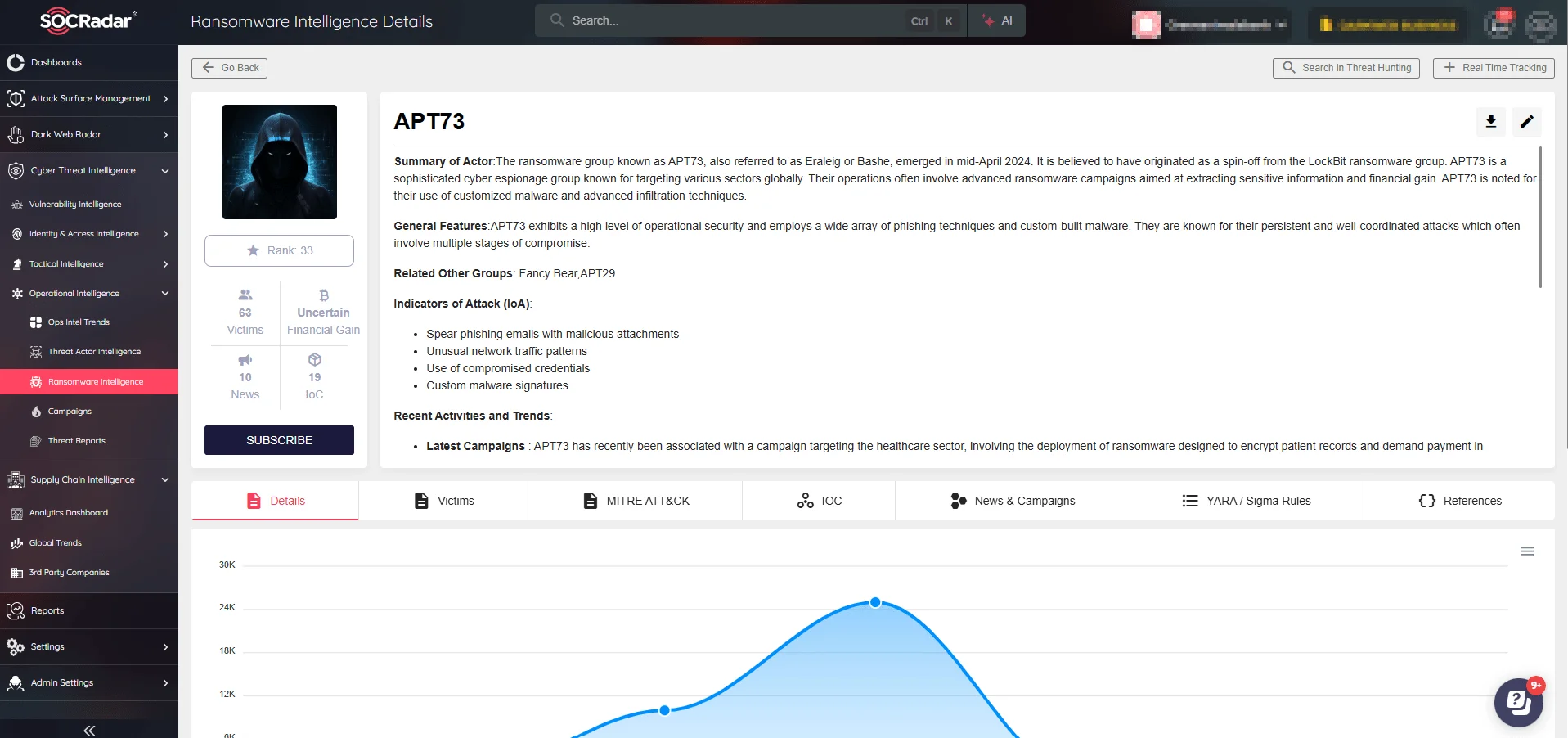The image size is (1568, 738).
Task: Collapse Supply Chain Intelligence chevron
Action: pos(165,480)
